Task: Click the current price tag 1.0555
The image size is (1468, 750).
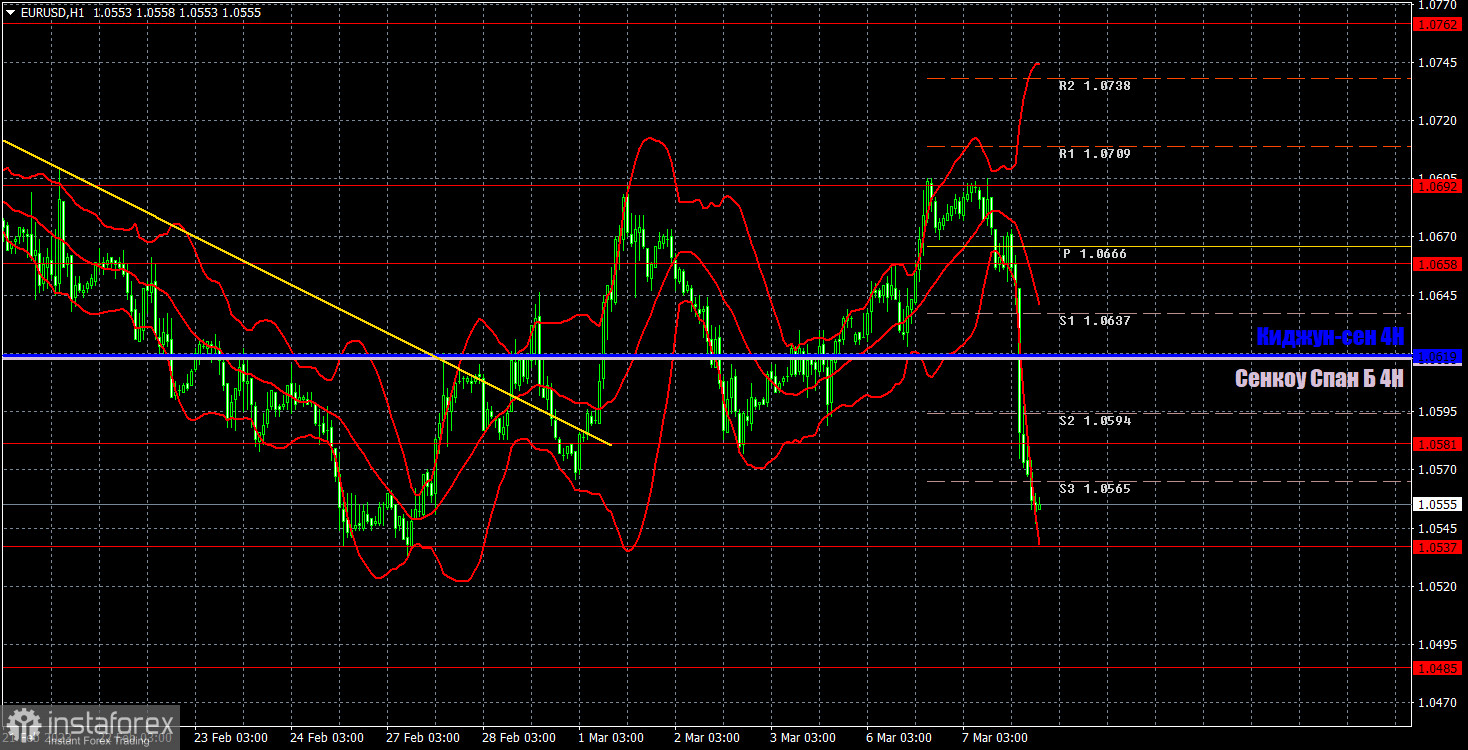Action: tap(1438, 505)
